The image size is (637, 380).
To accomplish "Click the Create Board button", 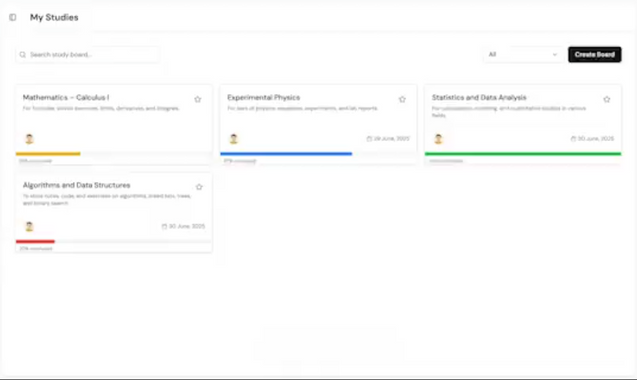I will click(x=594, y=54).
